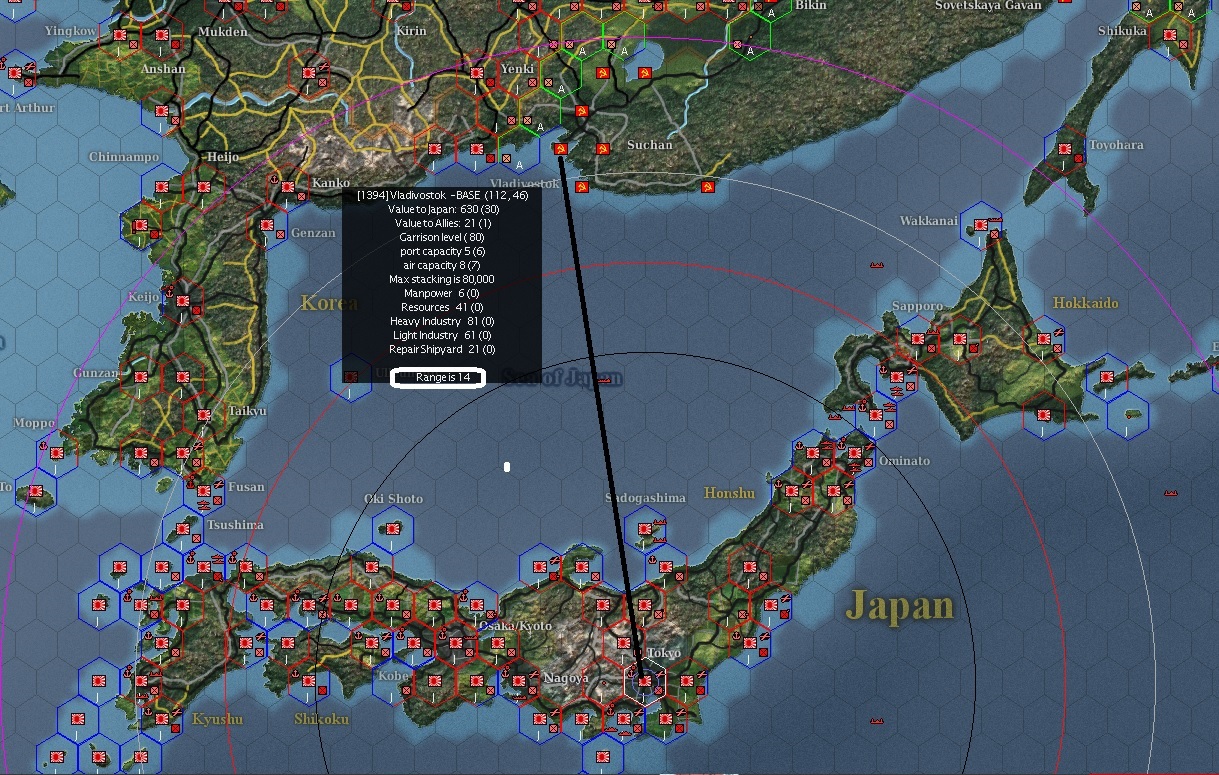Click the task force icon south of Japan label
Image resolution: width=1219 pixels, height=775 pixels.
(x=877, y=720)
